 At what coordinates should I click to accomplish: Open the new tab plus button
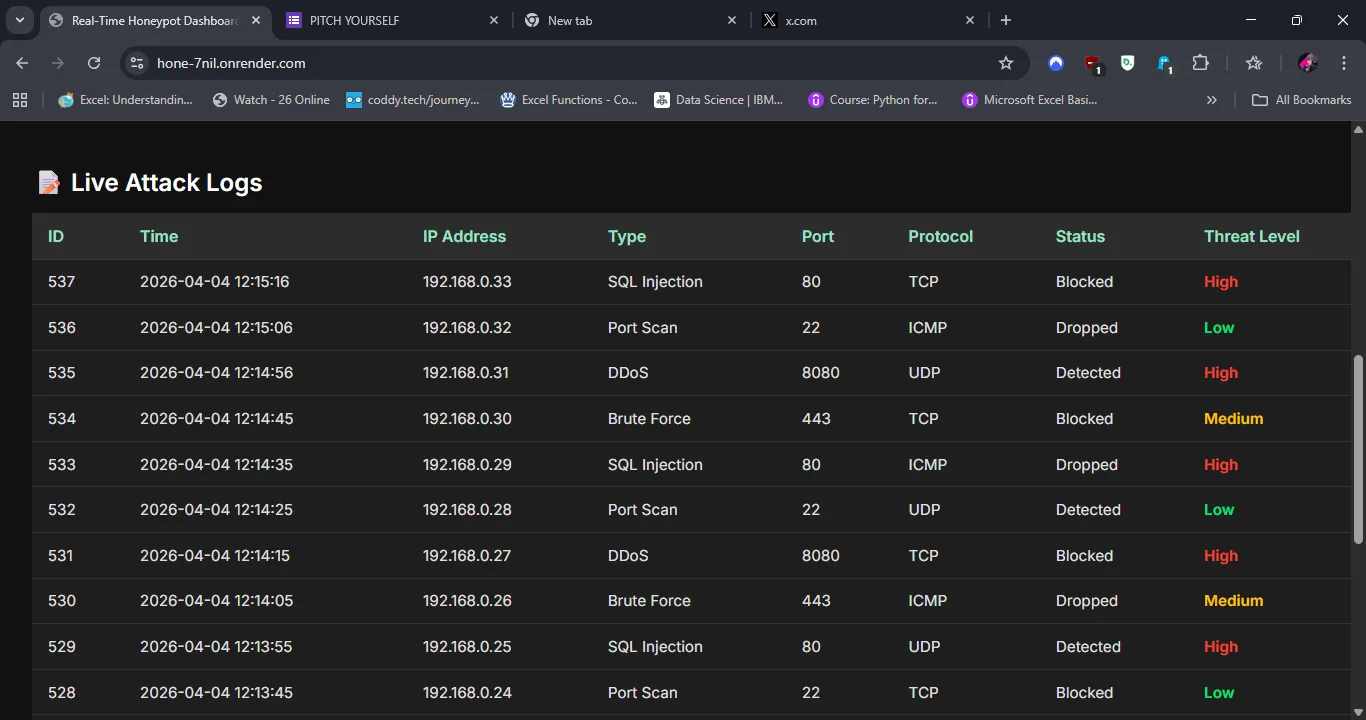click(x=1006, y=20)
